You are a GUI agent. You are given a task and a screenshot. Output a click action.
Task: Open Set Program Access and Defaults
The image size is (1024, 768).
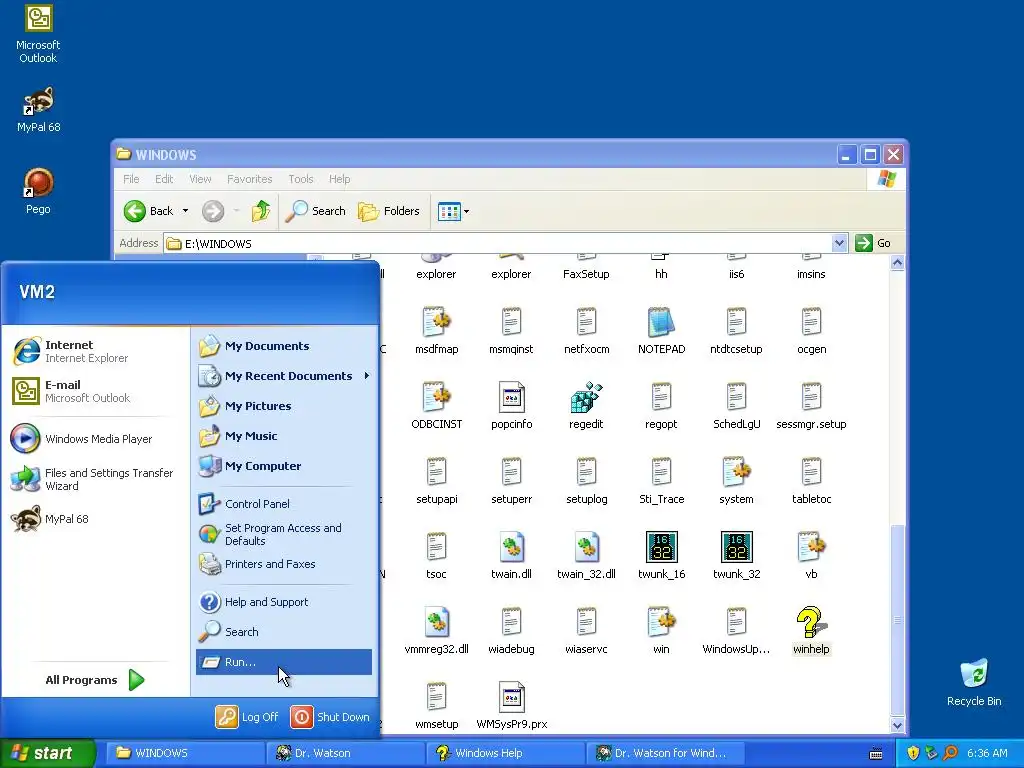[284, 534]
